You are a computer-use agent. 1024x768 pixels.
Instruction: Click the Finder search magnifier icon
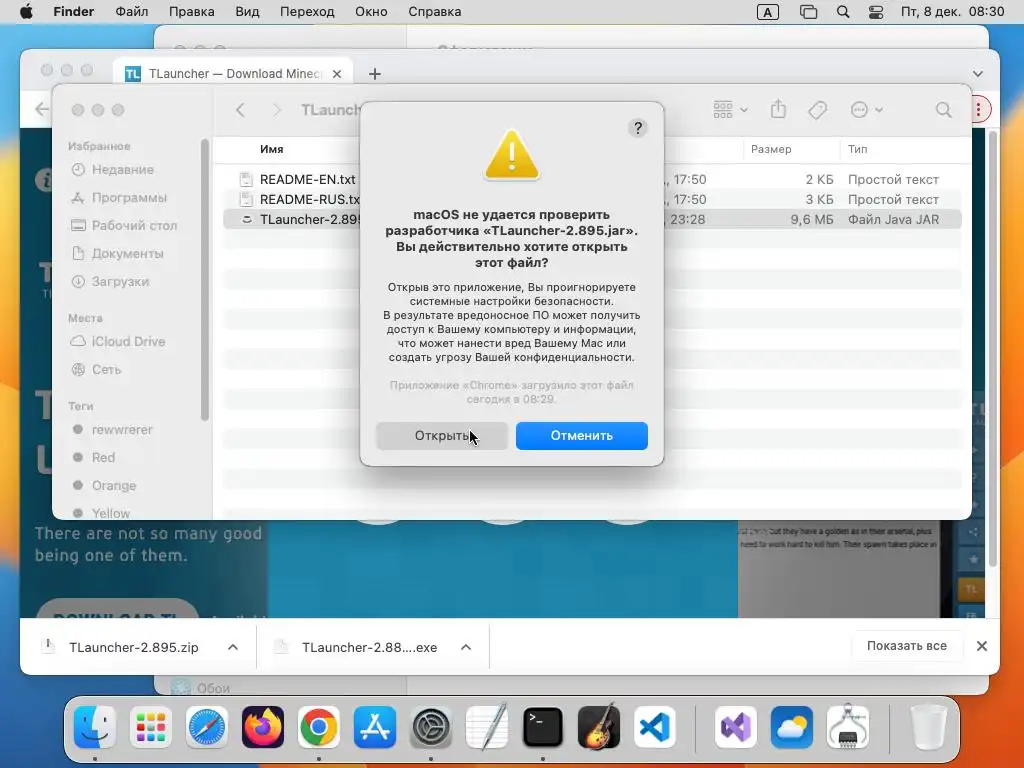point(943,110)
